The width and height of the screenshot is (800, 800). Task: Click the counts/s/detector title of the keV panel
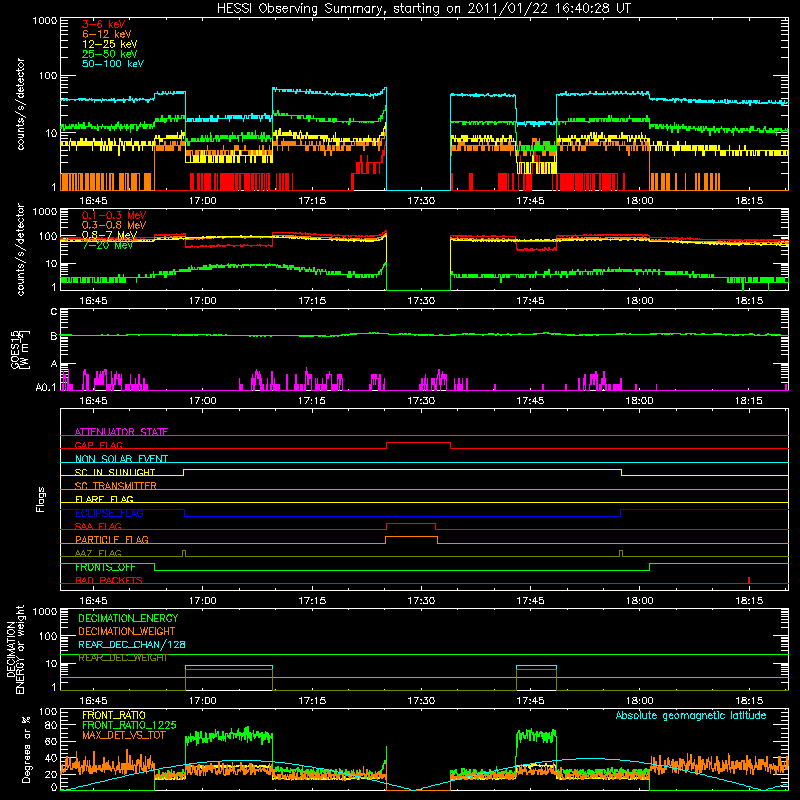(x=20, y=104)
